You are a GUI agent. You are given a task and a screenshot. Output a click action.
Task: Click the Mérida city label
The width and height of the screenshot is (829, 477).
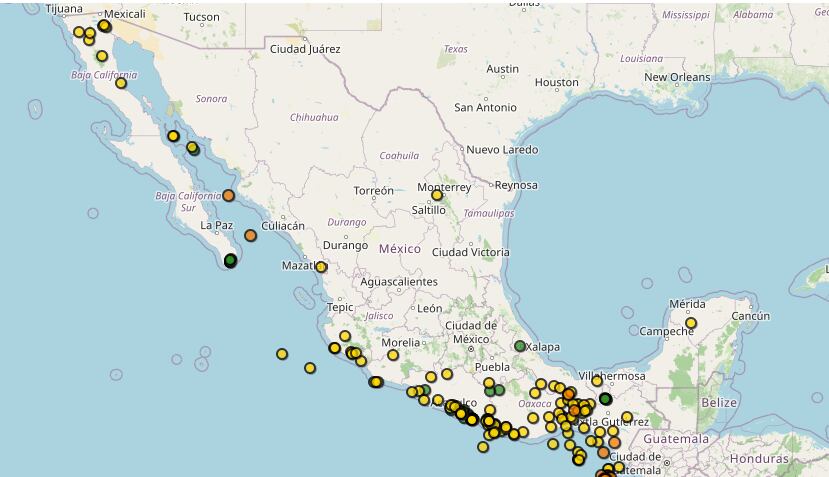click(687, 304)
